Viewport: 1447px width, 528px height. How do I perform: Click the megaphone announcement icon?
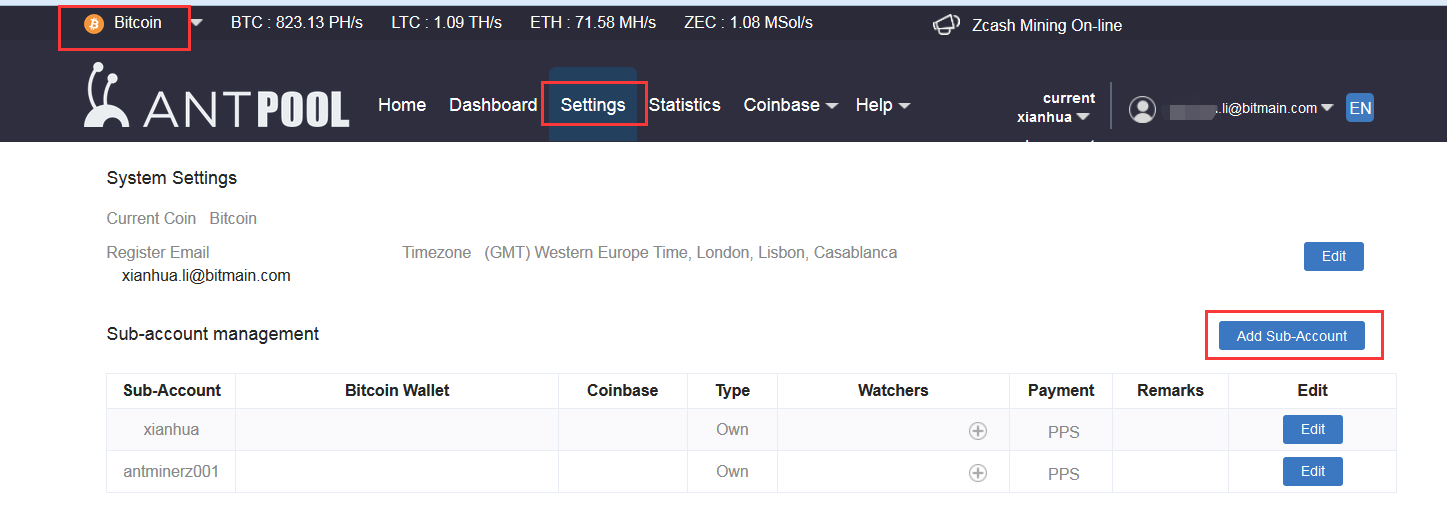(x=946, y=25)
